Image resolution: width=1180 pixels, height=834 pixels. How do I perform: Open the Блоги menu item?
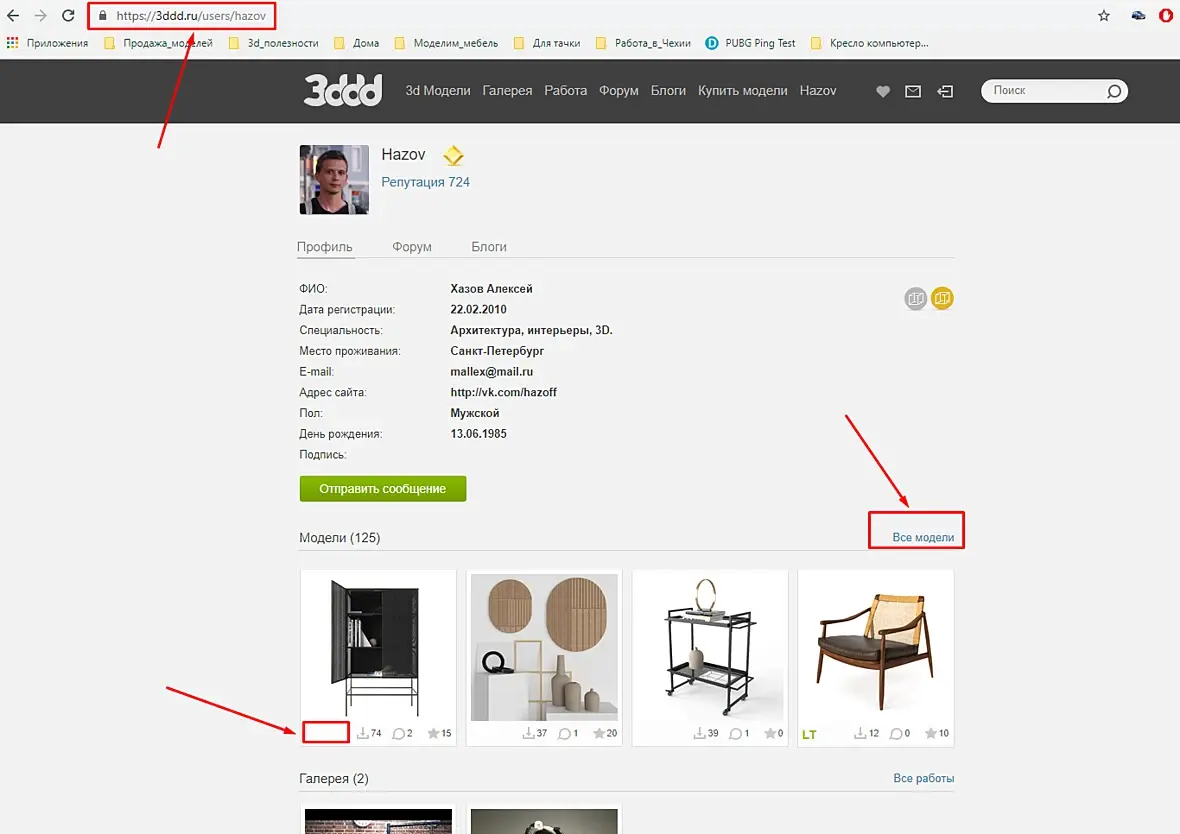[x=668, y=90]
